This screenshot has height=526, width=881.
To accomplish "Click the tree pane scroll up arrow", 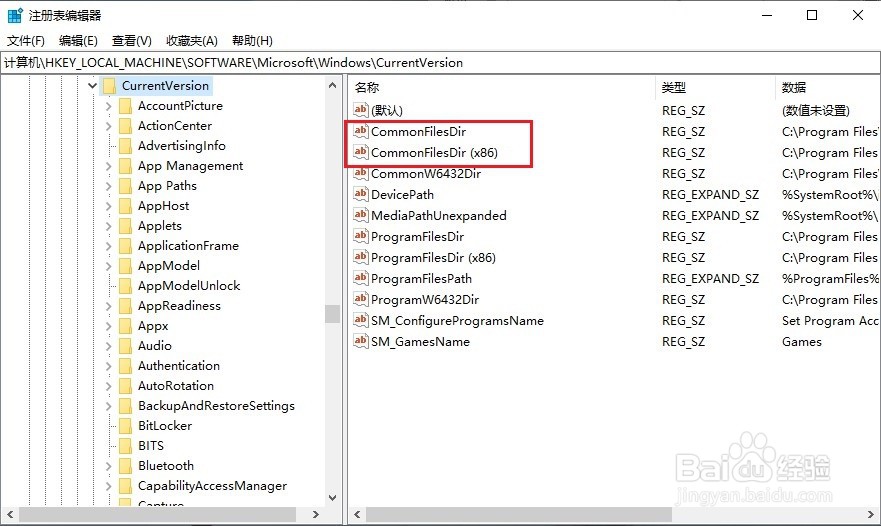I will pyautogui.click(x=332, y=85).
